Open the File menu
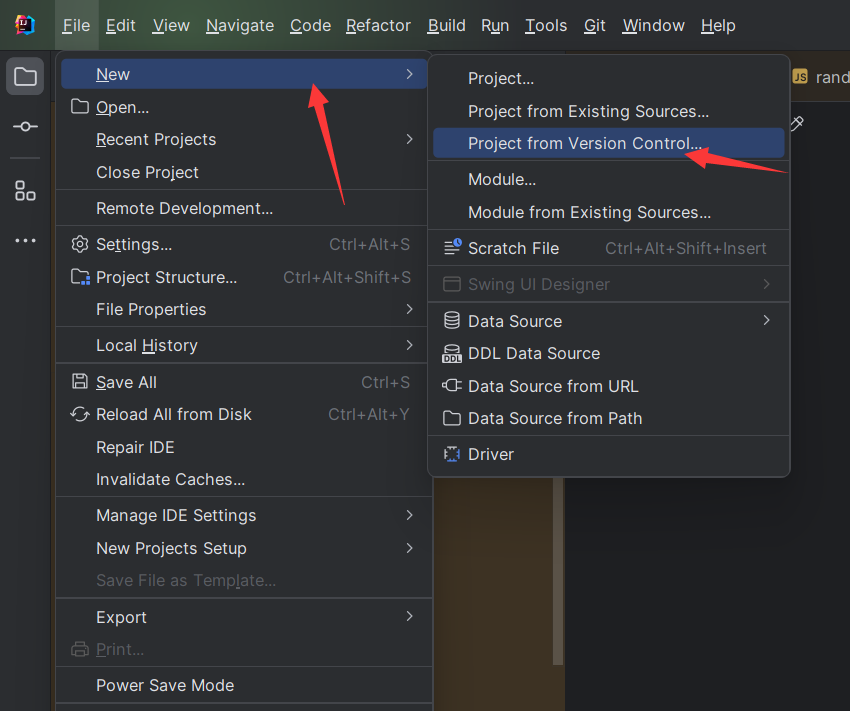 76,25
